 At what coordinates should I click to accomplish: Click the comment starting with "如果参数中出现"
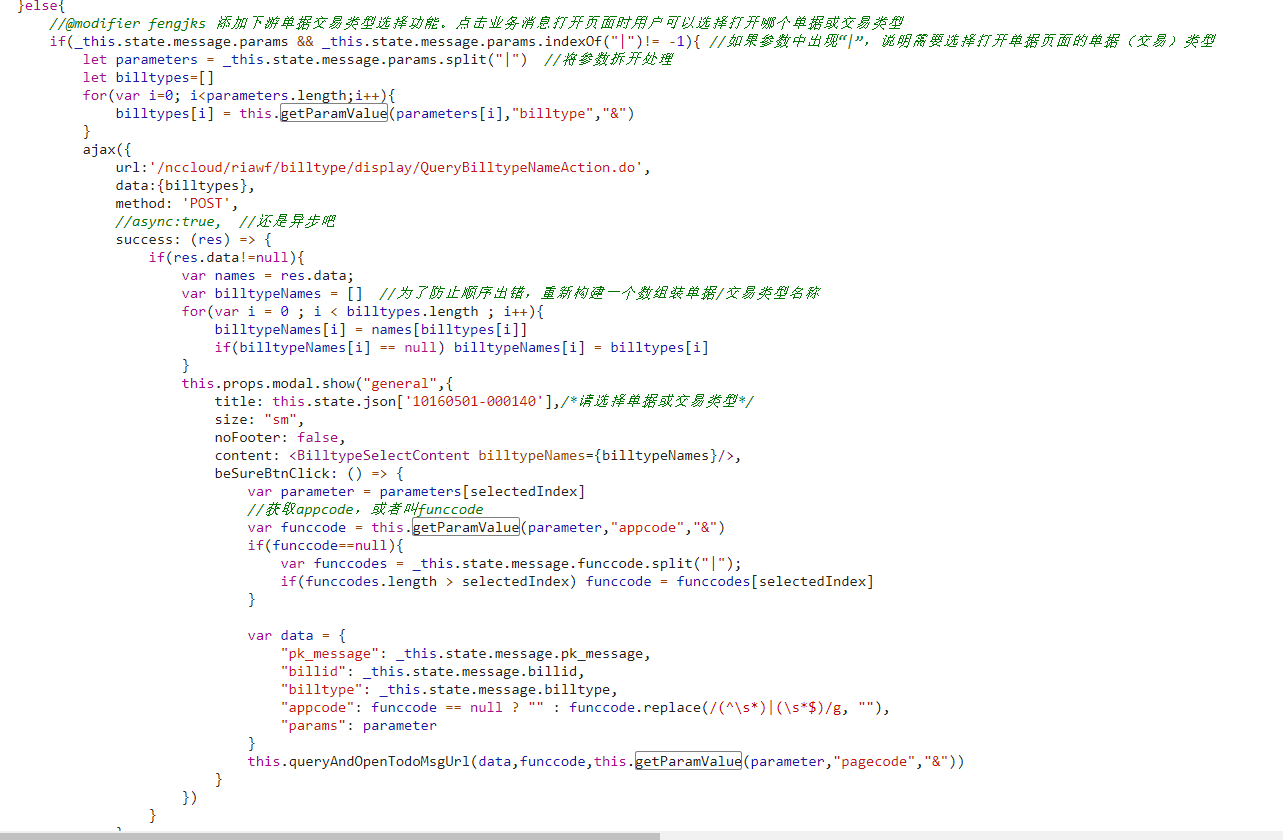click(x=960, y=41)
